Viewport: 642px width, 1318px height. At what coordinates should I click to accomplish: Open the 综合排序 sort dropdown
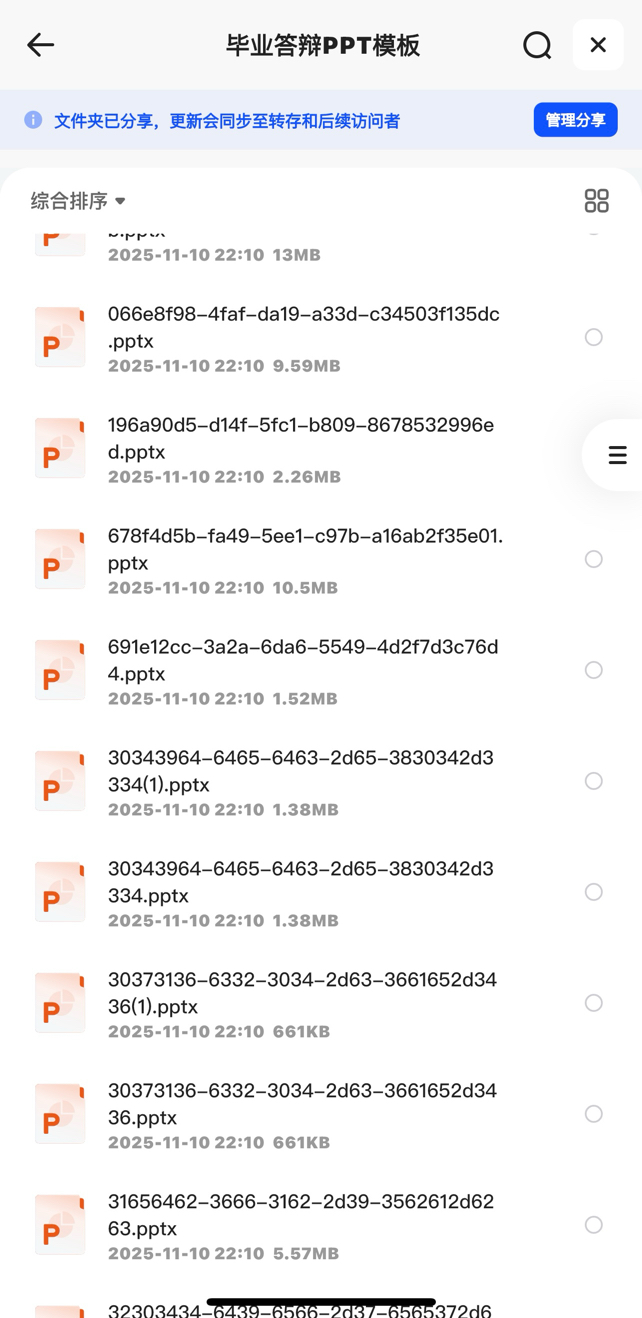(x=78, y=201)
